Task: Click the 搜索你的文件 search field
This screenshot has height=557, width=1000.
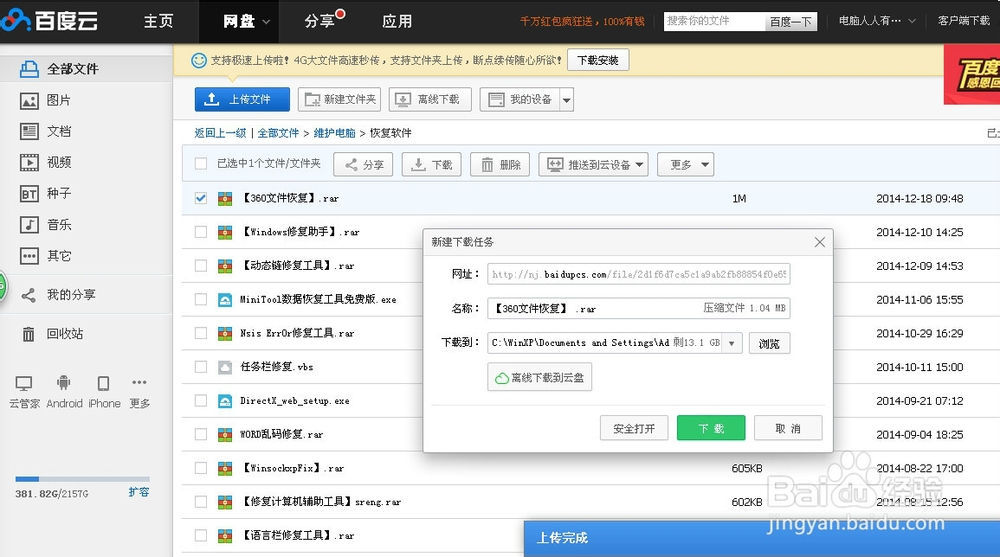Action: pos(714,21)
